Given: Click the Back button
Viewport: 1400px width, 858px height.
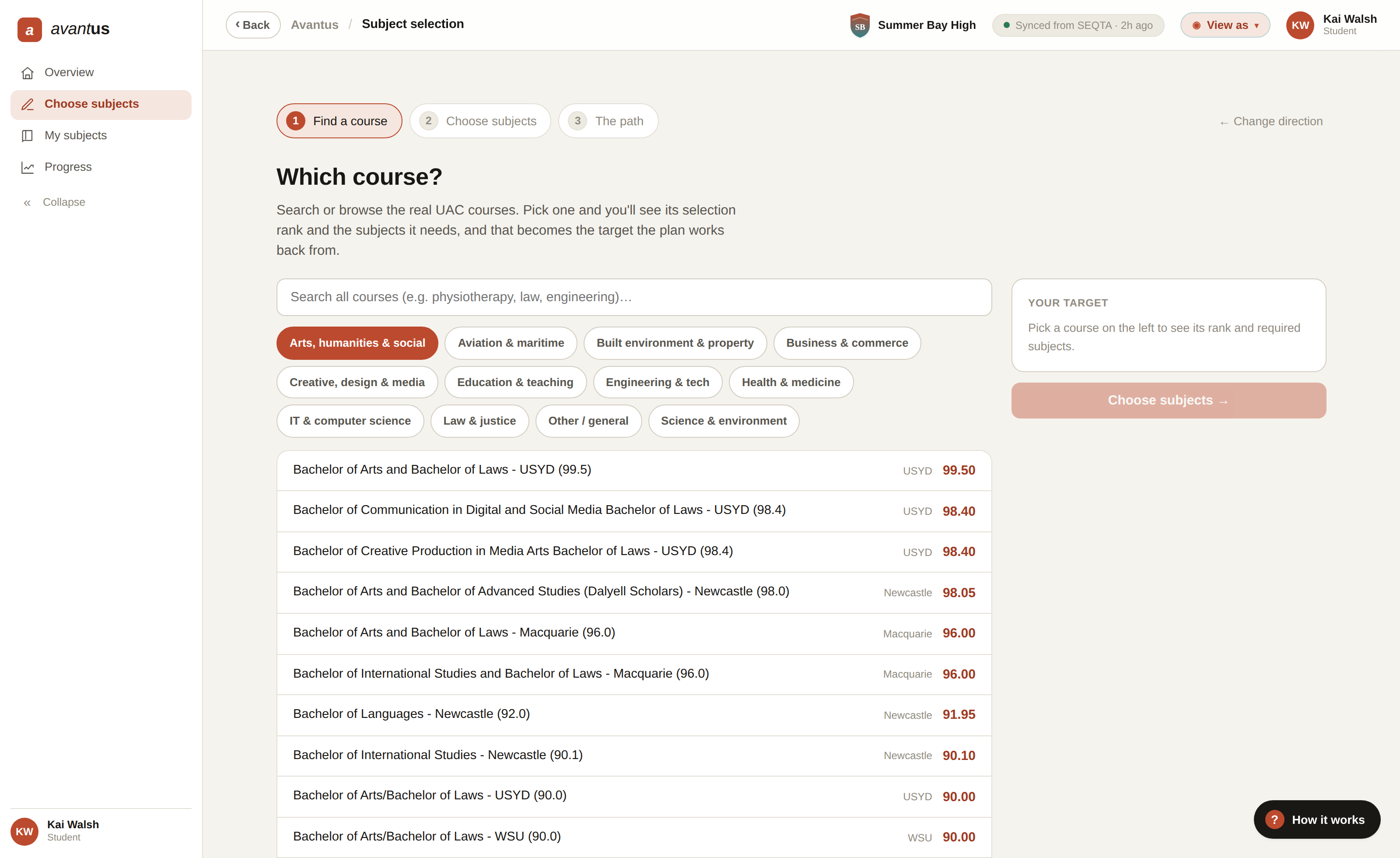Looking at the screenshot, I should click(x=253, y=25).
